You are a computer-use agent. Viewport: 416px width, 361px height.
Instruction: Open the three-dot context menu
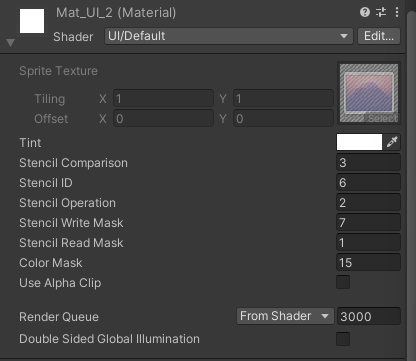(x=397, y=12)
